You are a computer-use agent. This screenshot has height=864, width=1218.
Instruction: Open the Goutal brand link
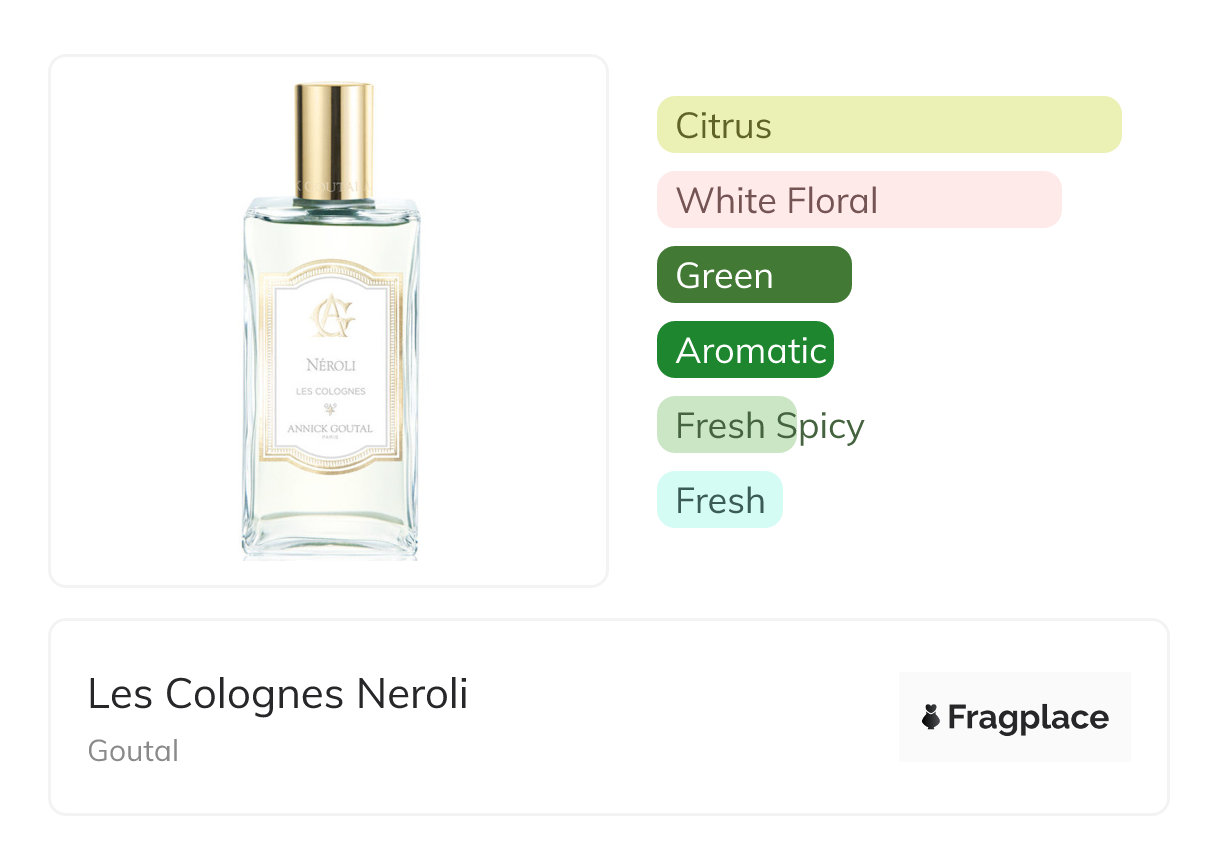pos(133,750)
